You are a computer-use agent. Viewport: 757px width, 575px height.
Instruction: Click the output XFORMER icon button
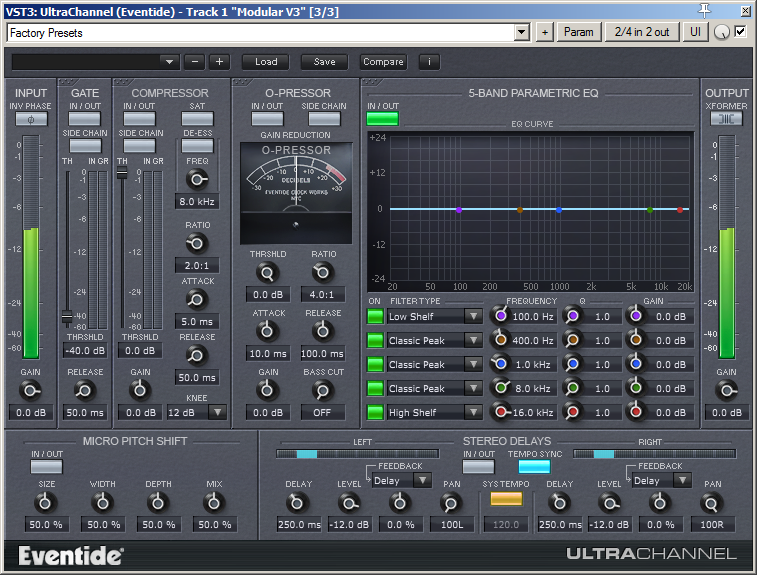click(x=726, y=119)
